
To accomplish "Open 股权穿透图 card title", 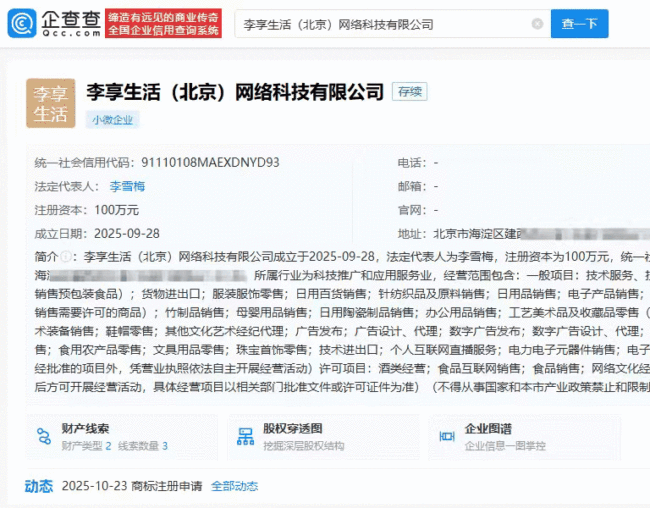I will coord(291,428).
